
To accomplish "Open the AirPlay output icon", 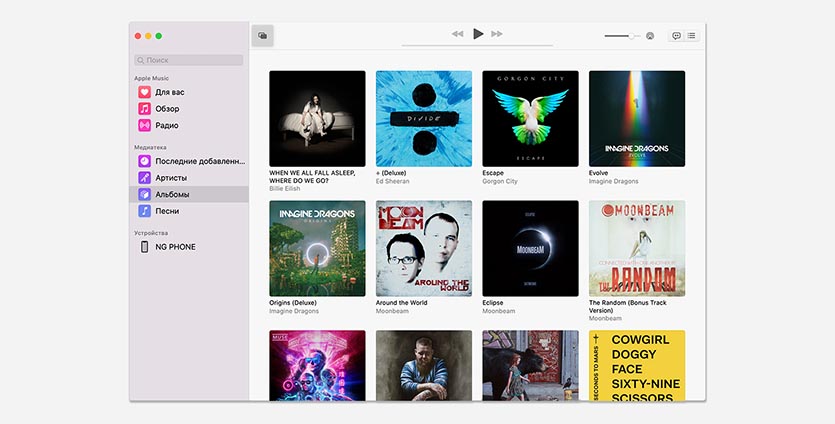I will 650,36.
